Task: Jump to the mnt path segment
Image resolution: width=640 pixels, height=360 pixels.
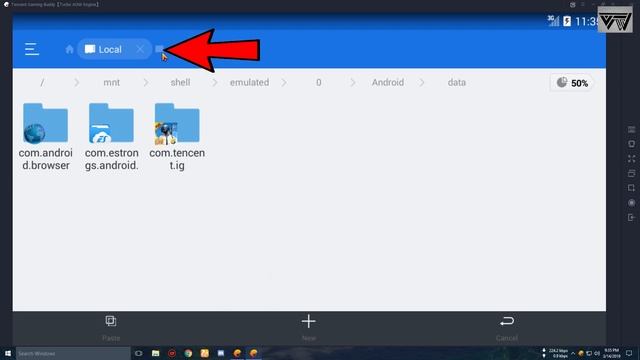Action: (x=111, y=82)
